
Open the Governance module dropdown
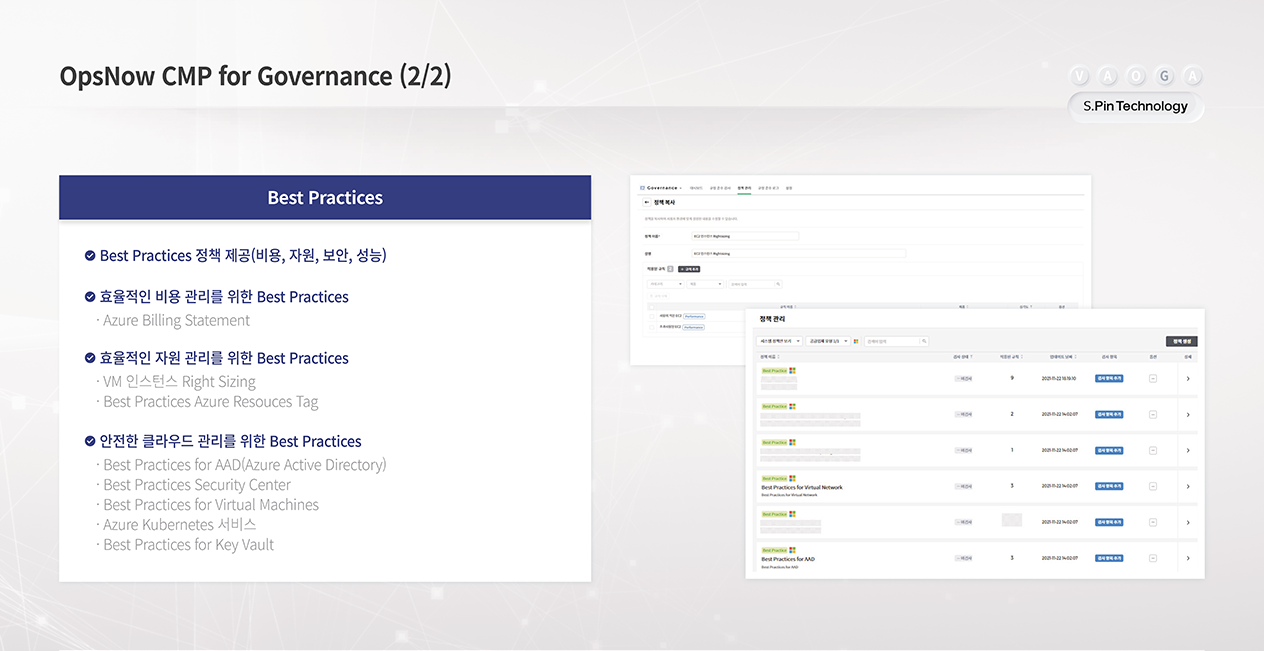661,187
